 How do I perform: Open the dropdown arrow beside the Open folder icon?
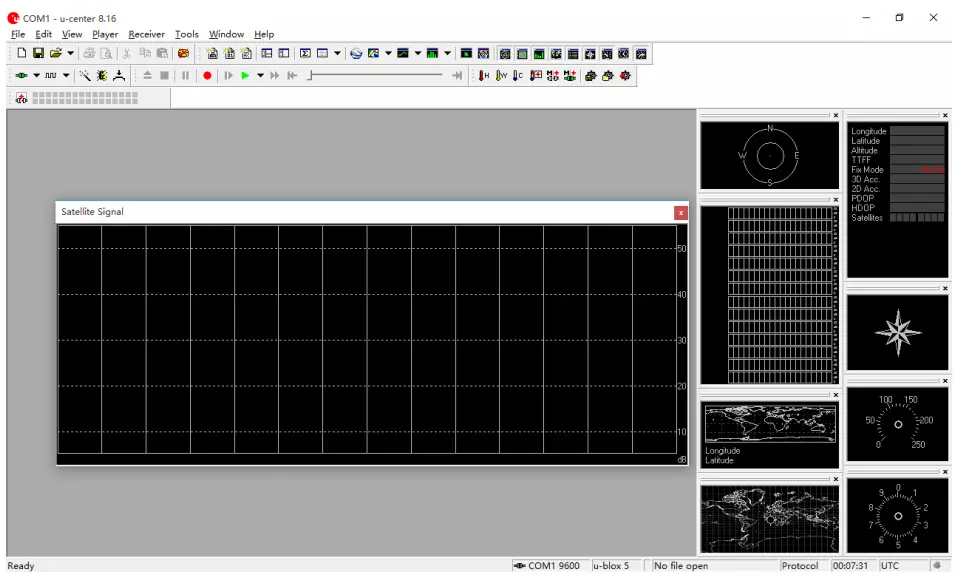pos(70,54)
